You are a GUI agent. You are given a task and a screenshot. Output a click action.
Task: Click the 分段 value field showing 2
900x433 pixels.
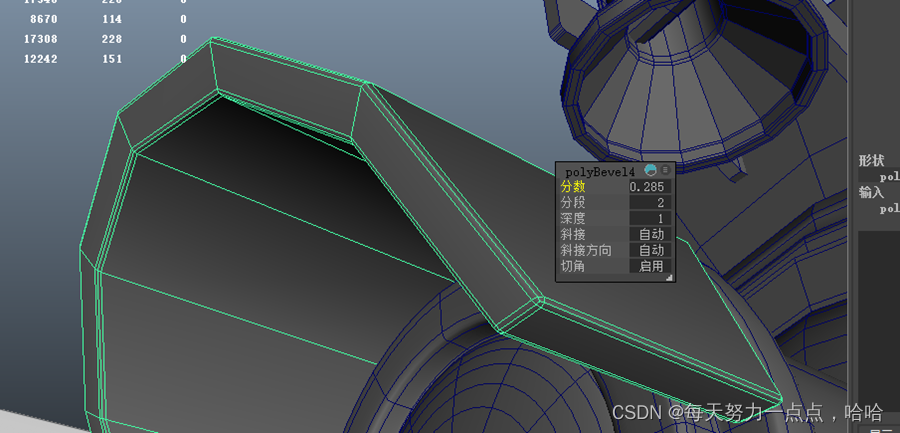650,202
